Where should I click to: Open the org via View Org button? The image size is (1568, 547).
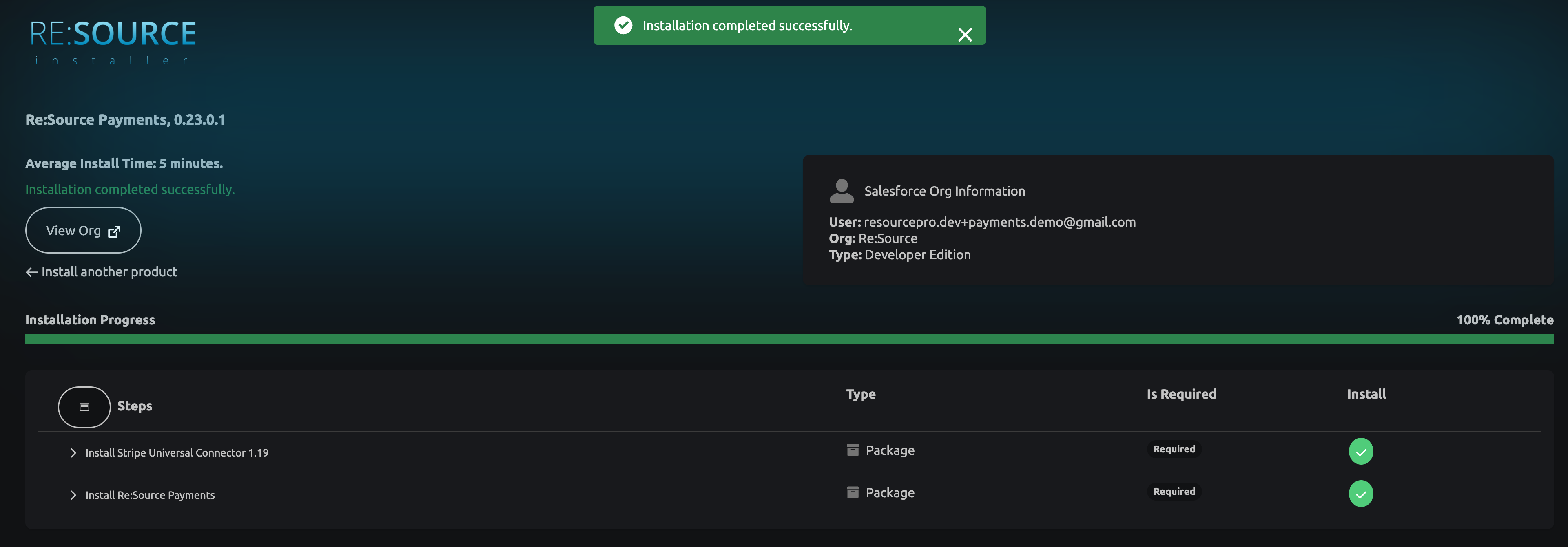(x=83, y=231)
